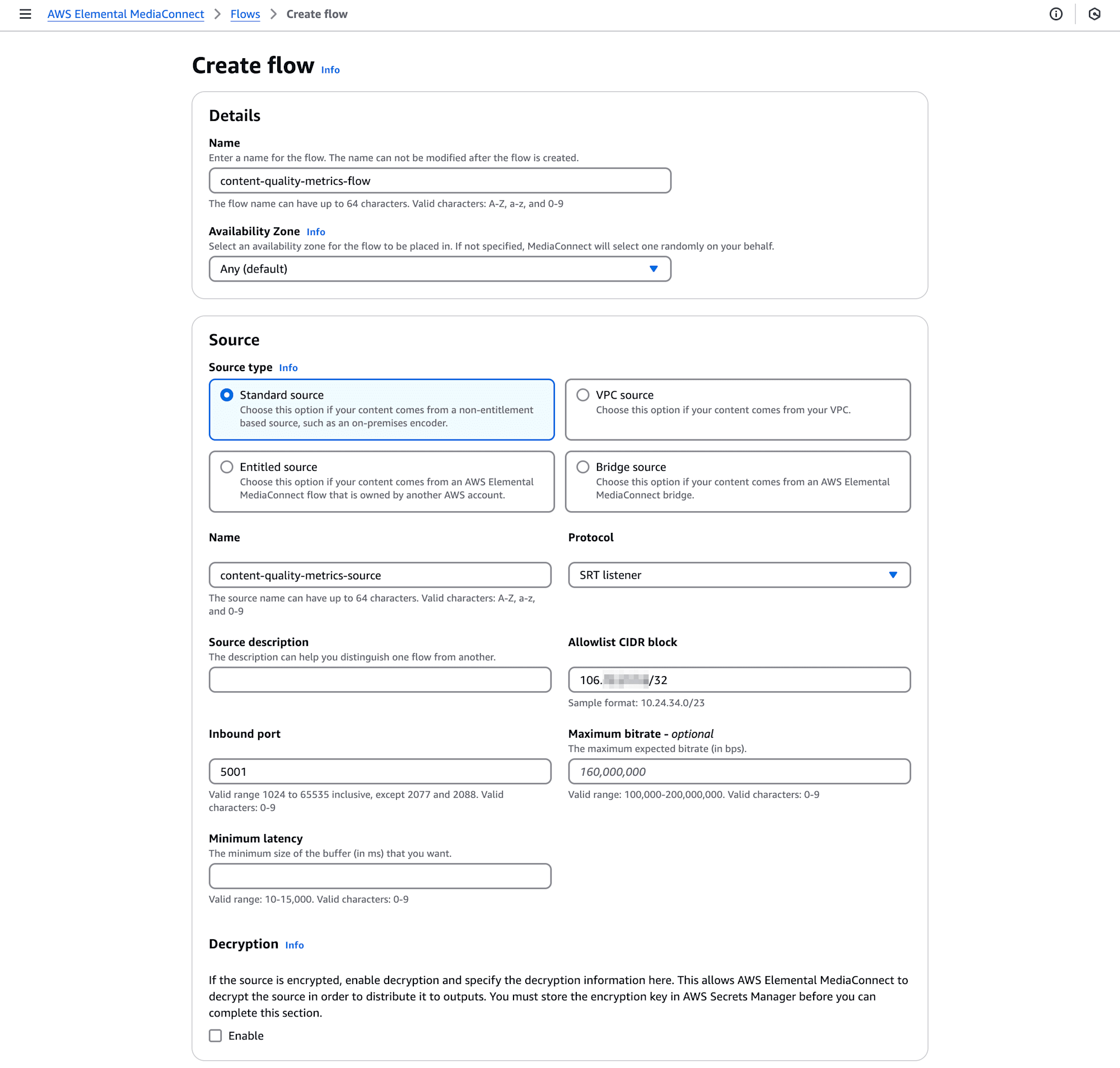The width and height of the screenshot is (1120, 1068).
Task: Click the Info link next to Decryption
Action: pyautogui.click(x=295, y=944)
